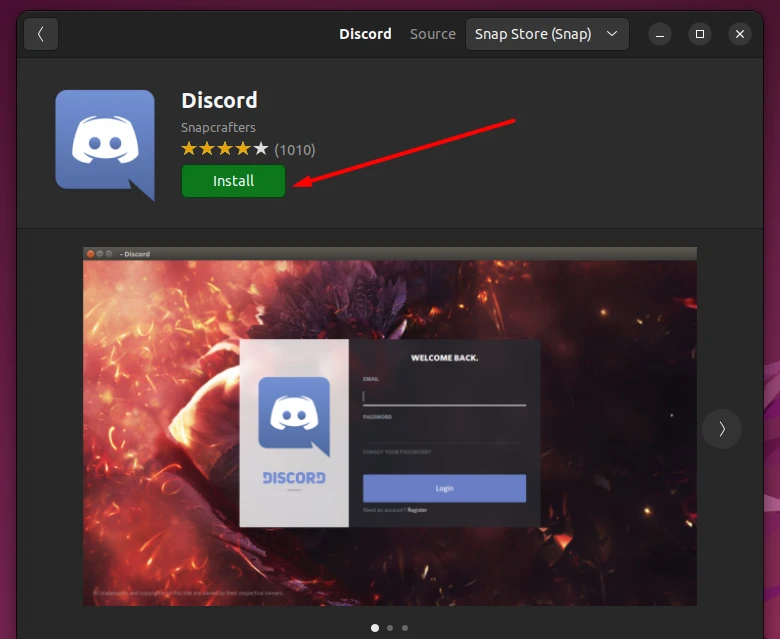The height and width of the screenshot is (639, 780).
Task: Click the star rating for Discord
Action: tap(224, 149)
